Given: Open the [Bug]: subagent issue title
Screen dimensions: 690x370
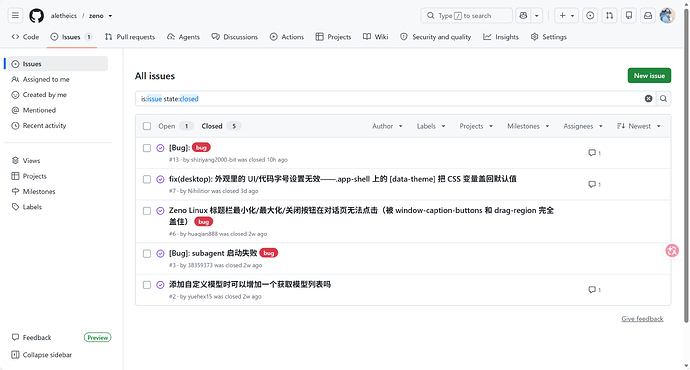Looking at the screenshot, I should [x=213, y=253].
